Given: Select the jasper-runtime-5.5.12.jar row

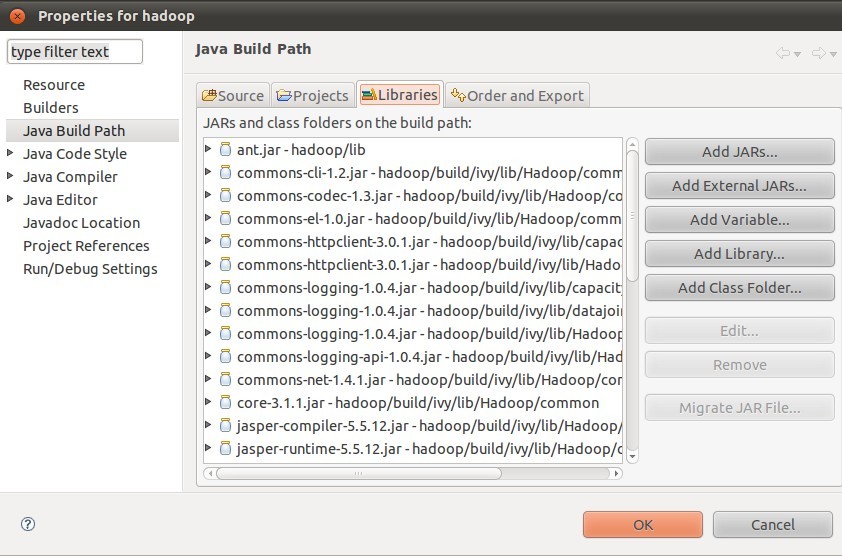Looking at the screenshot, I should 412,449.
